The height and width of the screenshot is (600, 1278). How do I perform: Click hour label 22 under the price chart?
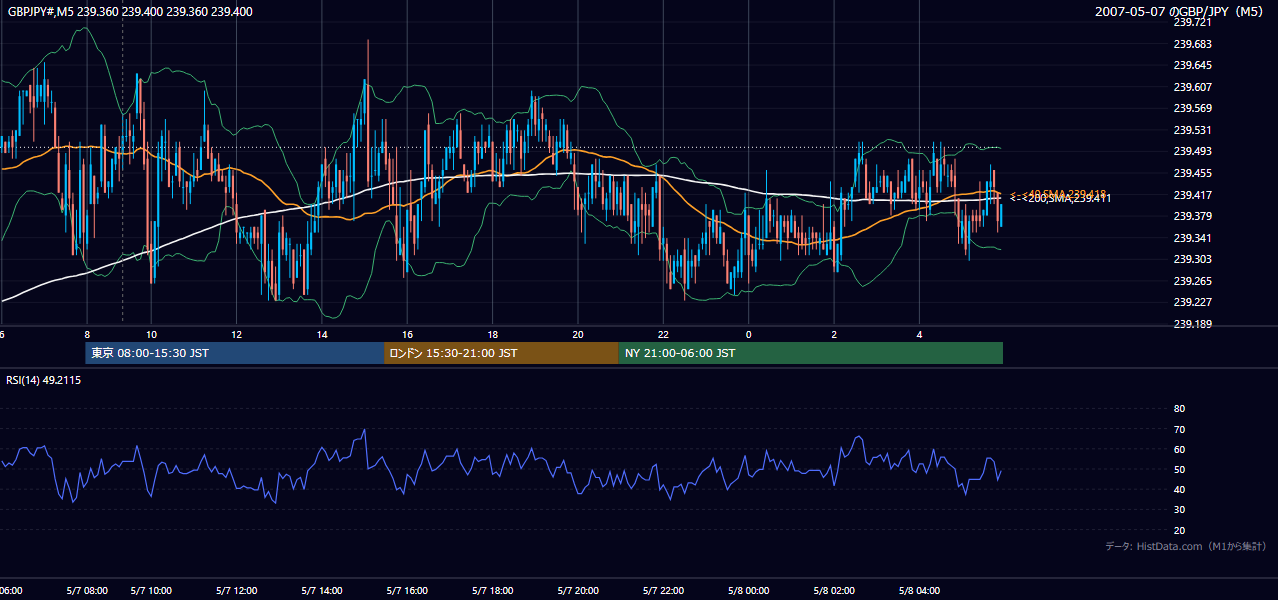click(663, 334)
